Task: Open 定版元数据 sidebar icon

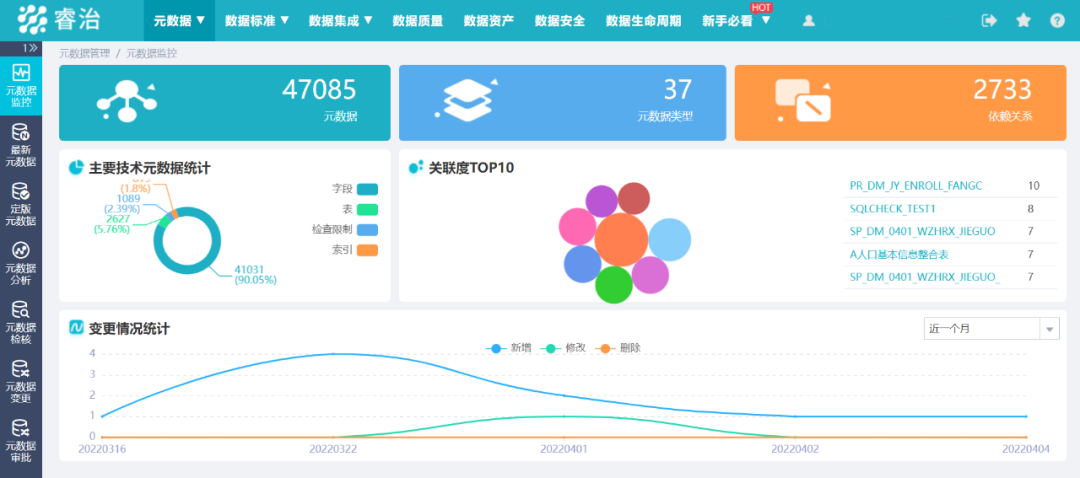Action: [x=21, y=204]
